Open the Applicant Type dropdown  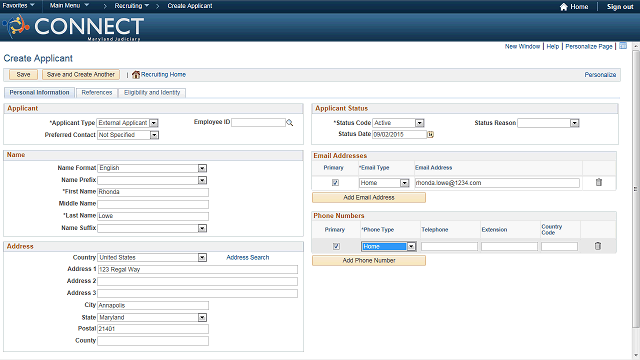coord(153,123)
